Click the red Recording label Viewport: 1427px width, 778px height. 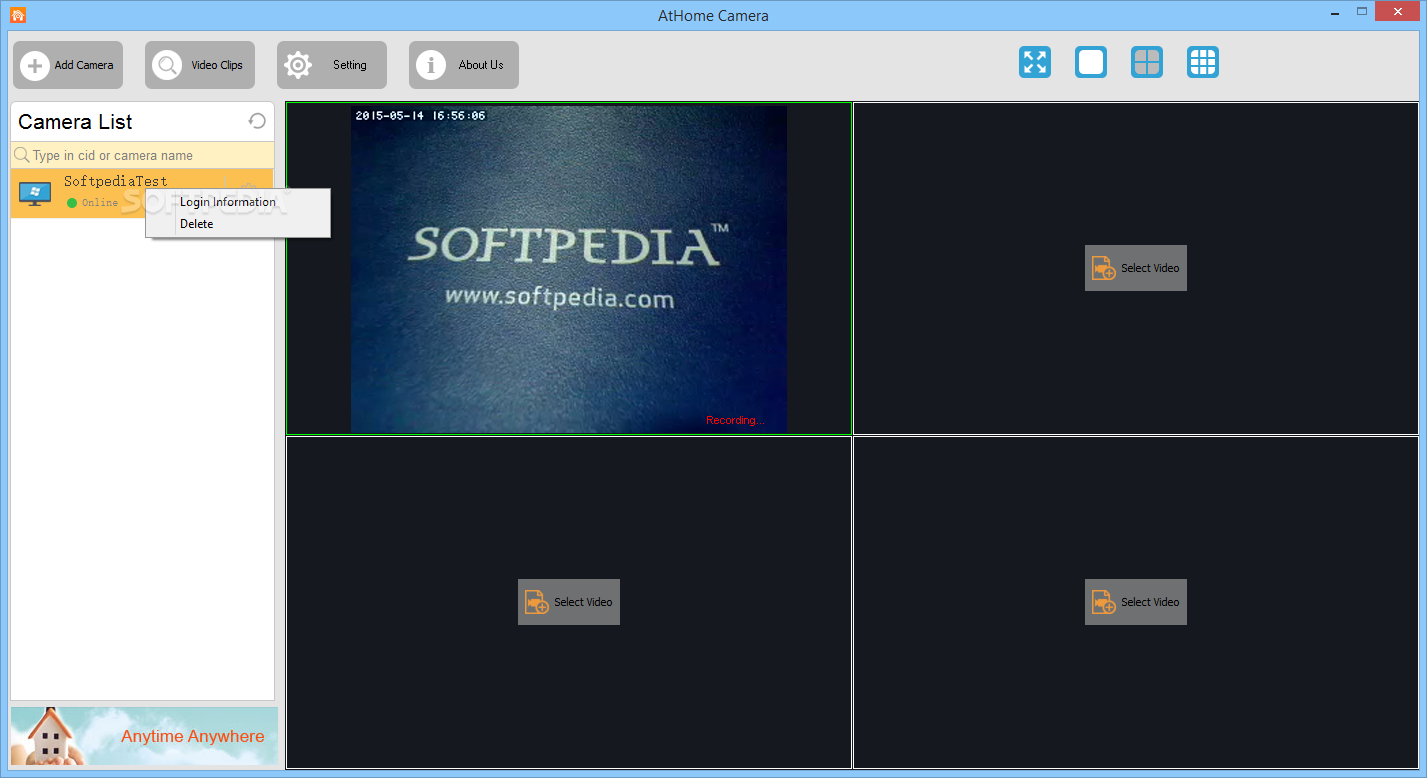point(735,420)
